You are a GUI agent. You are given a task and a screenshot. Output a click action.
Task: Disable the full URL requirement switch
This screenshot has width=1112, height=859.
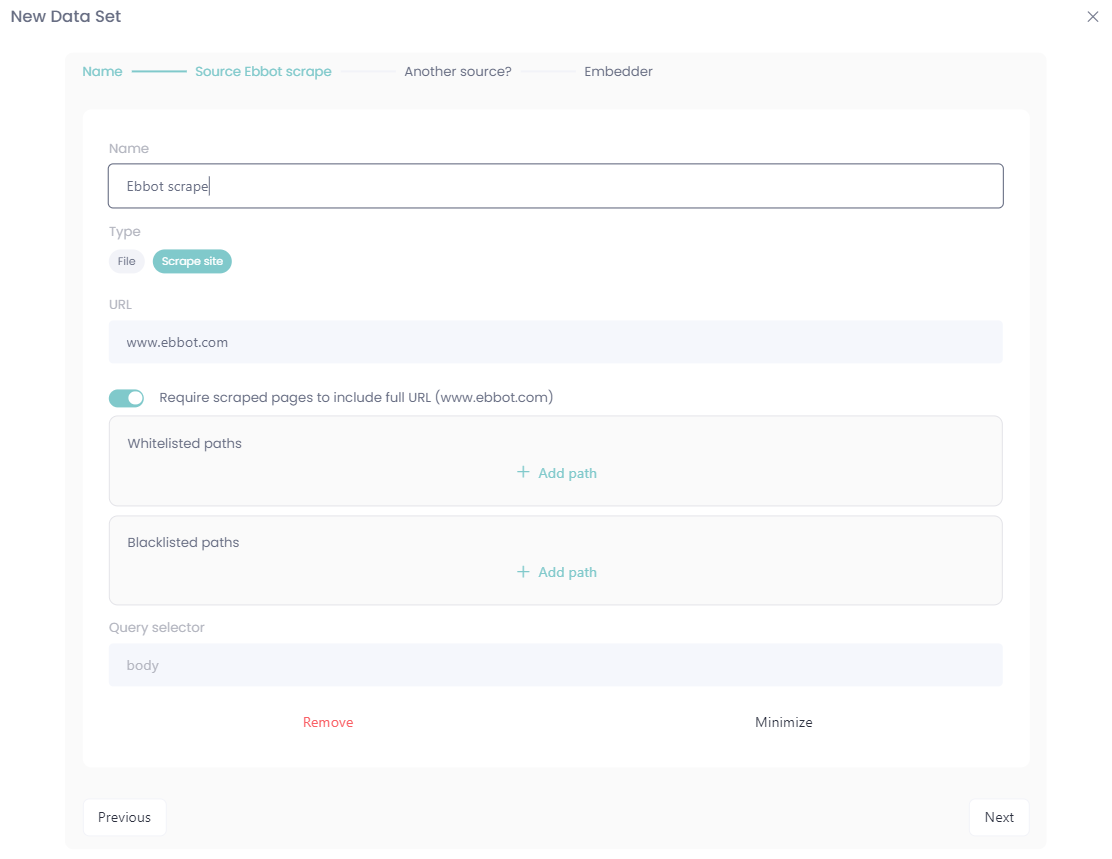[127, 398]
